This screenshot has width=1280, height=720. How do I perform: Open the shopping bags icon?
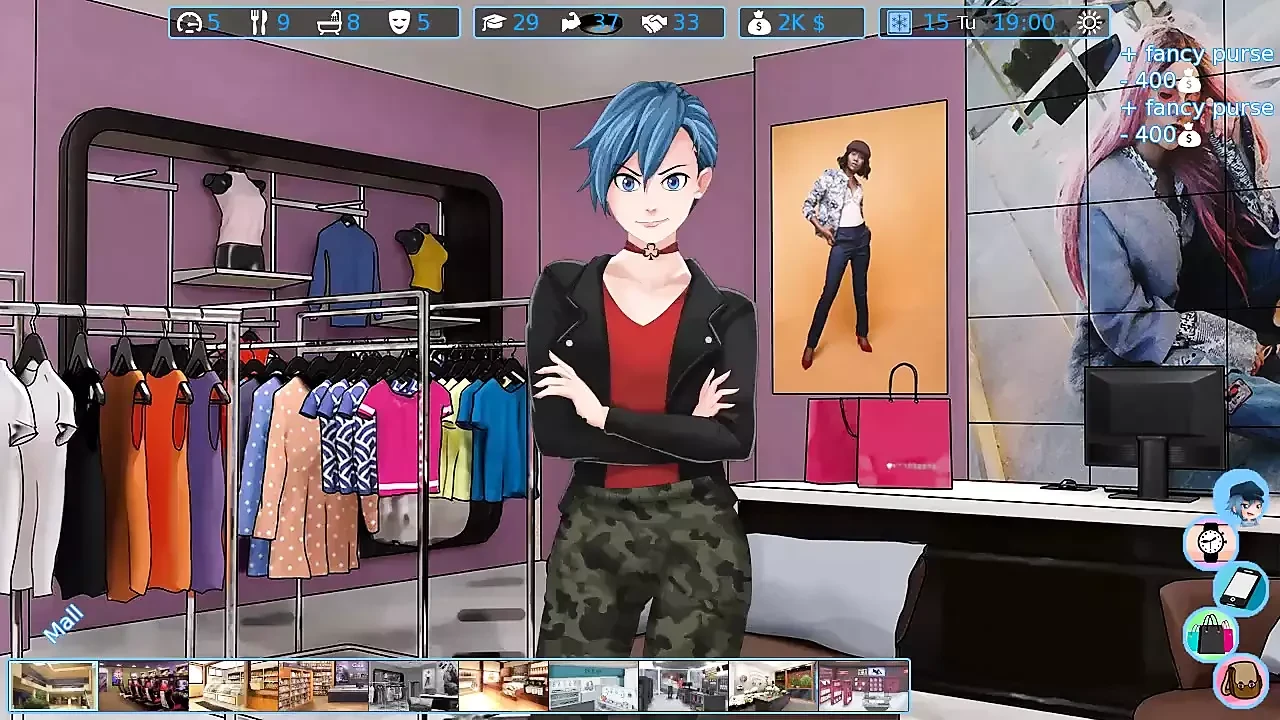click(x=1211, y=633)
